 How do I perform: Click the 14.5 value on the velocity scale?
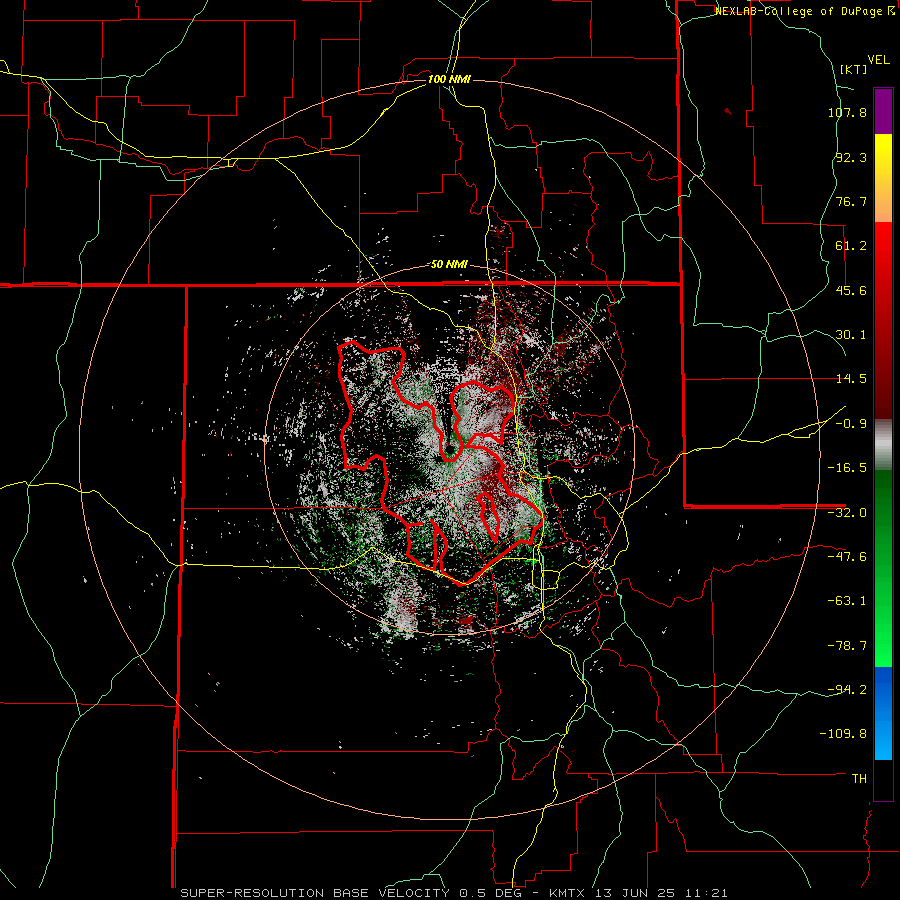[851, 379]
